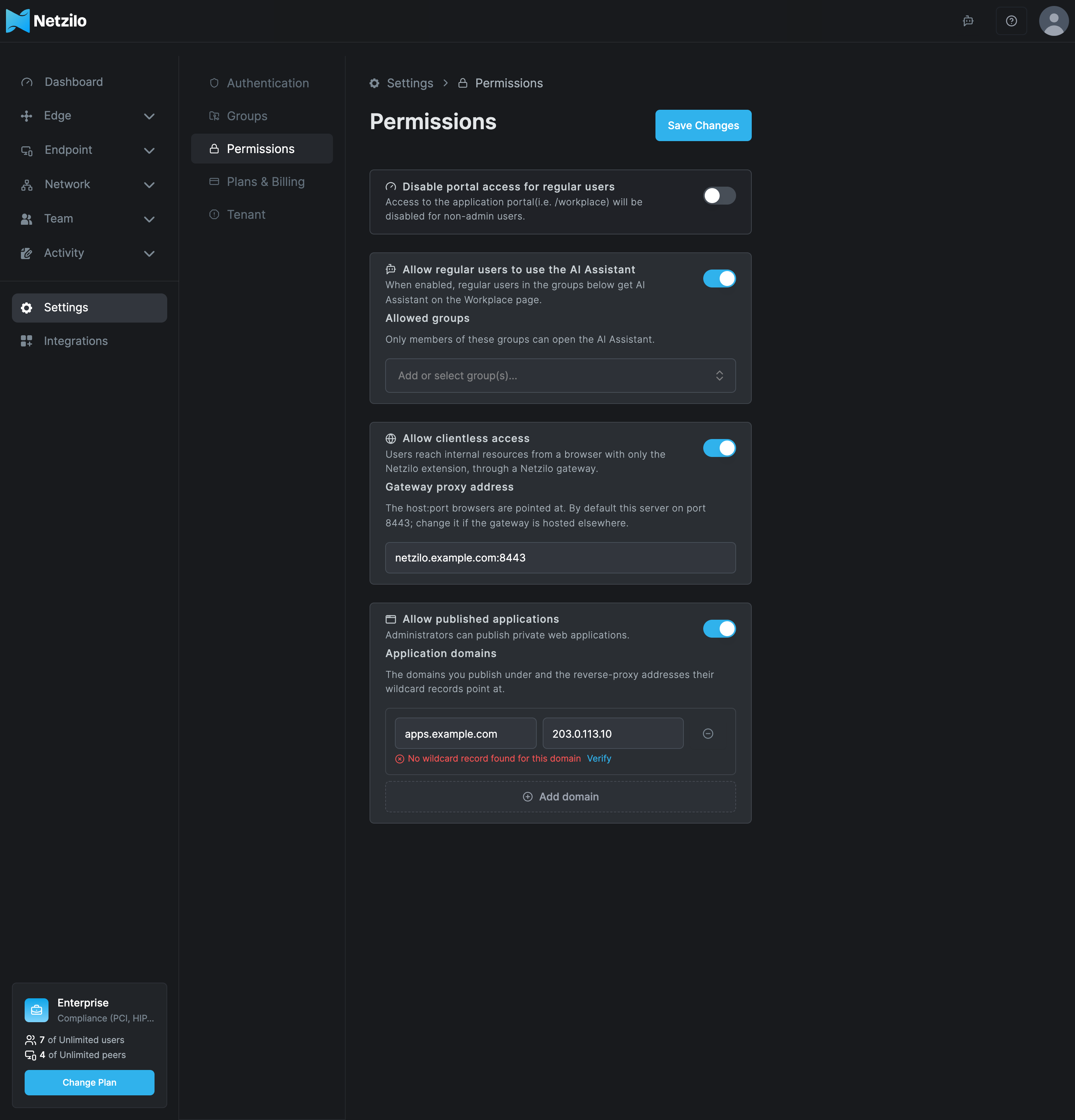Click the 203.0.113.10 address field
The image size is (1075, 1120).
tap(612, 734)
